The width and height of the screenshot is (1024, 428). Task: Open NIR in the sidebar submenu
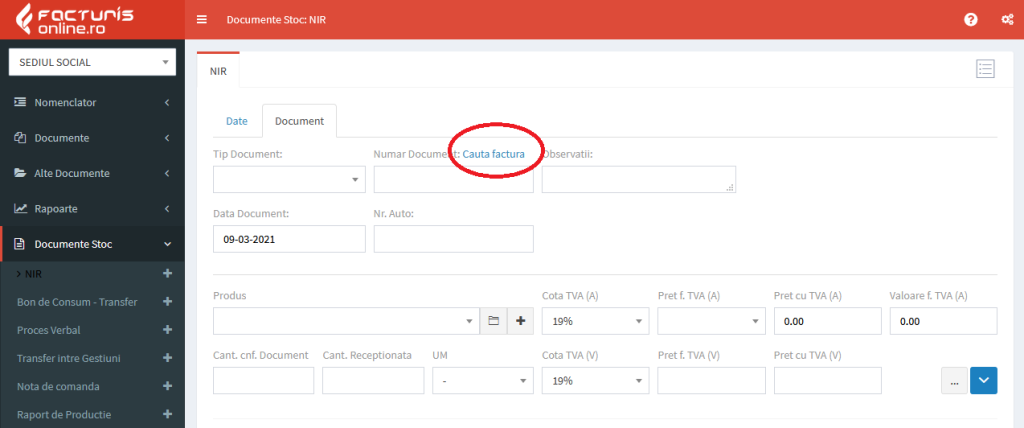(x=33, y=274)
